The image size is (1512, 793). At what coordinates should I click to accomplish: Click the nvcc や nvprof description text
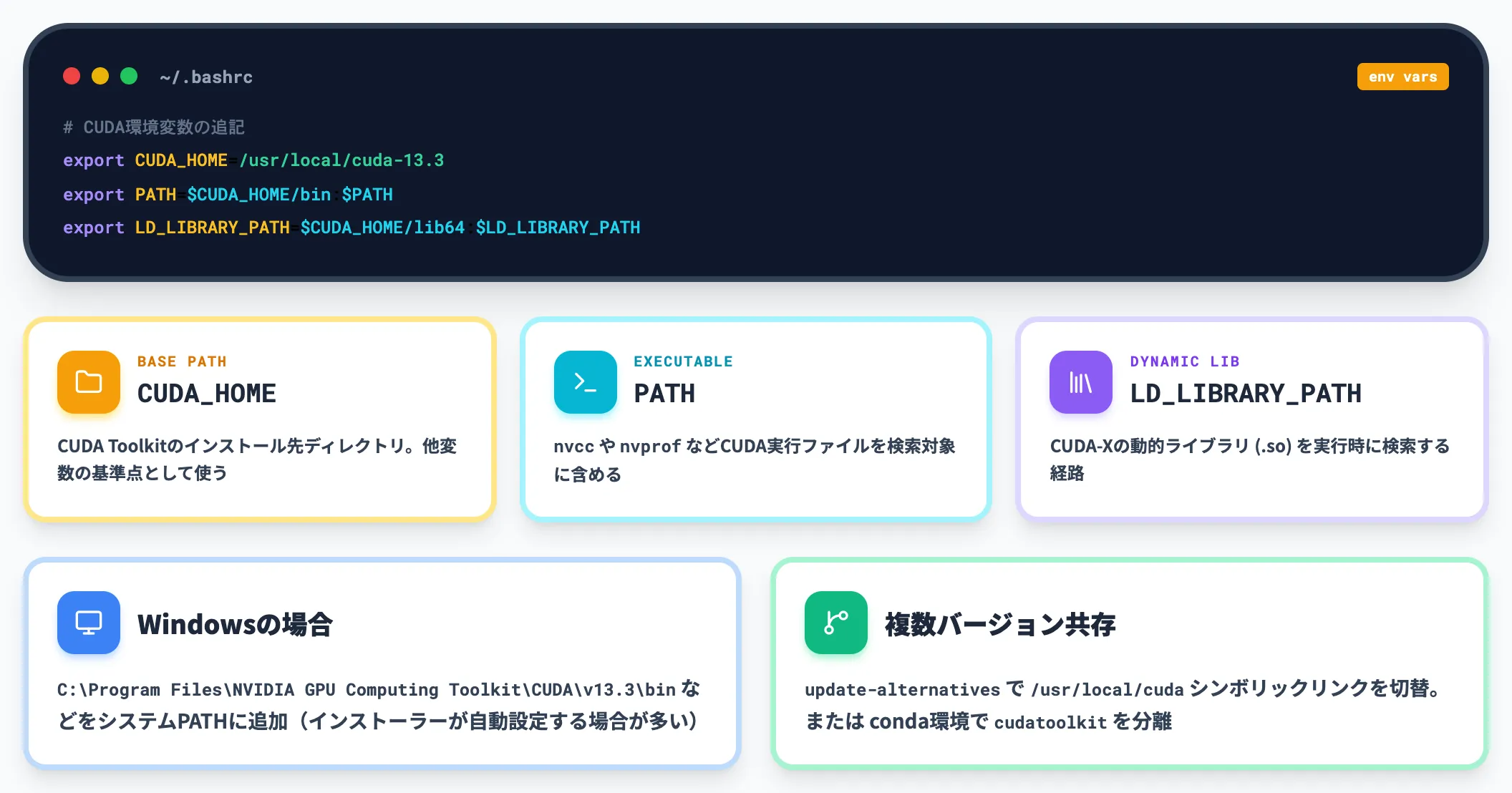pyautogui.click(x=755, y=459)
